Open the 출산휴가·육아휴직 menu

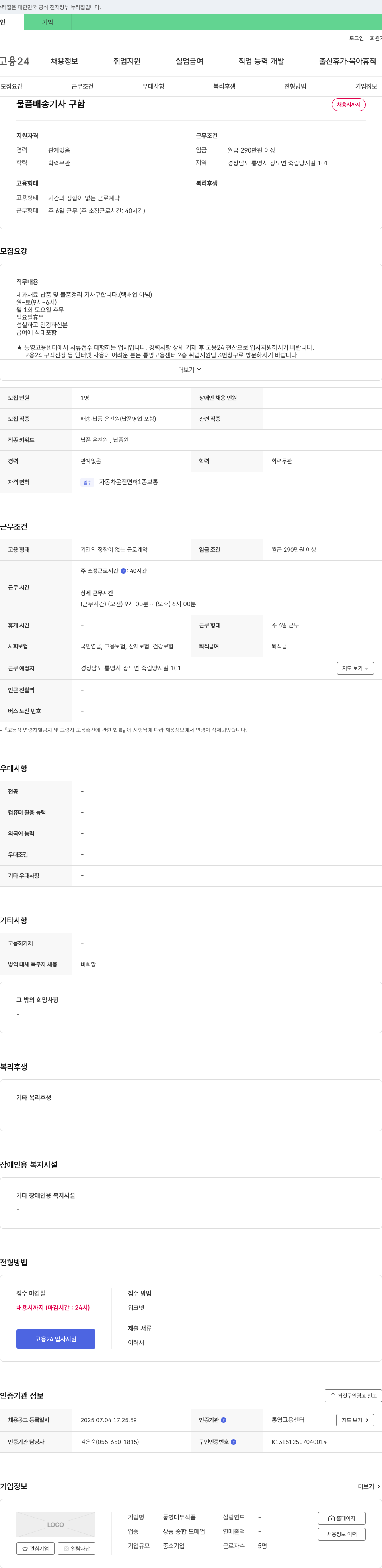click(x=347, y=61)
